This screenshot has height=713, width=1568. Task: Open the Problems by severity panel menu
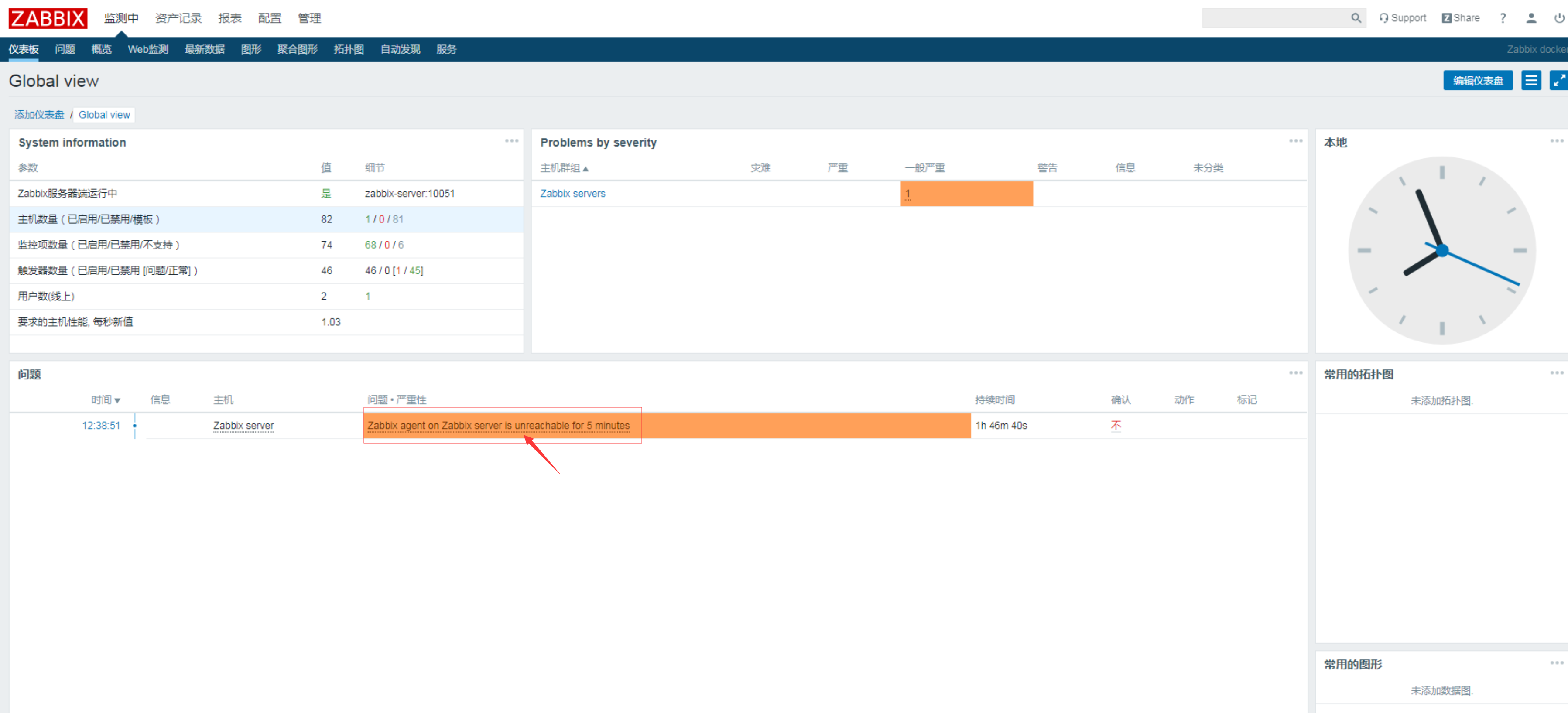[1295, 140]
